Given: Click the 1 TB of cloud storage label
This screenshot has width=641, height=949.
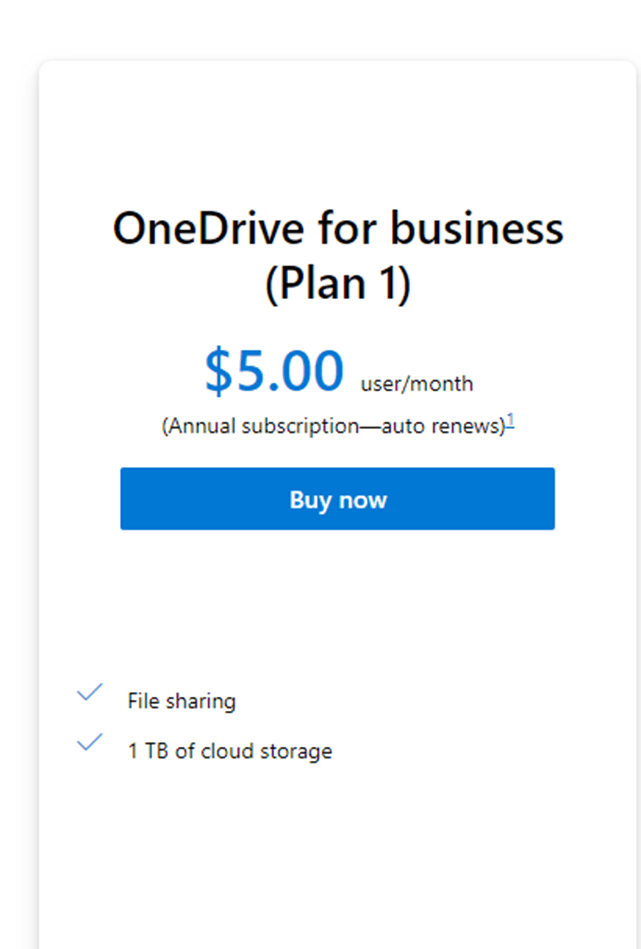Looking at the screenshot, I should (x=228, y=751).
